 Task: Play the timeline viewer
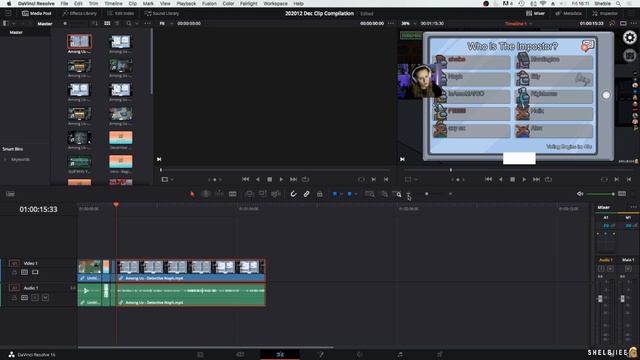pos(524,179)
